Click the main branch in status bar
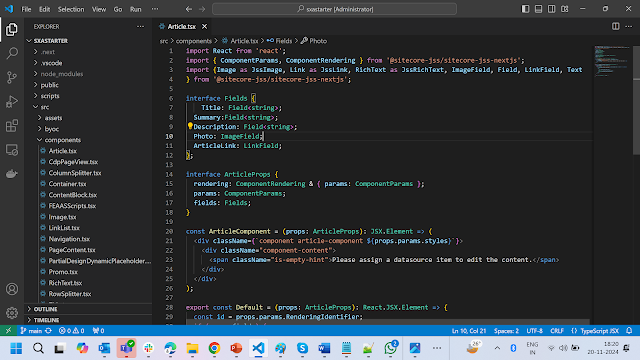Viewport: 640px width, 360px height. click(32, 331)
